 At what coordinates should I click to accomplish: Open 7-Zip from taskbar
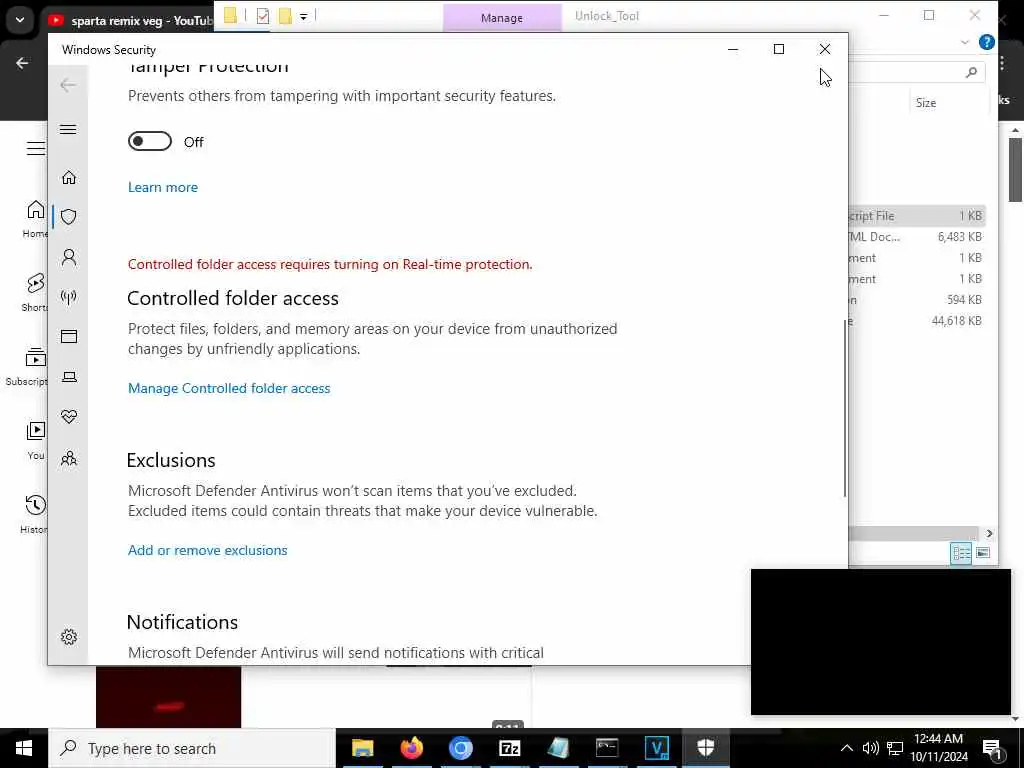pyautogui.click(x=509, y=748)
